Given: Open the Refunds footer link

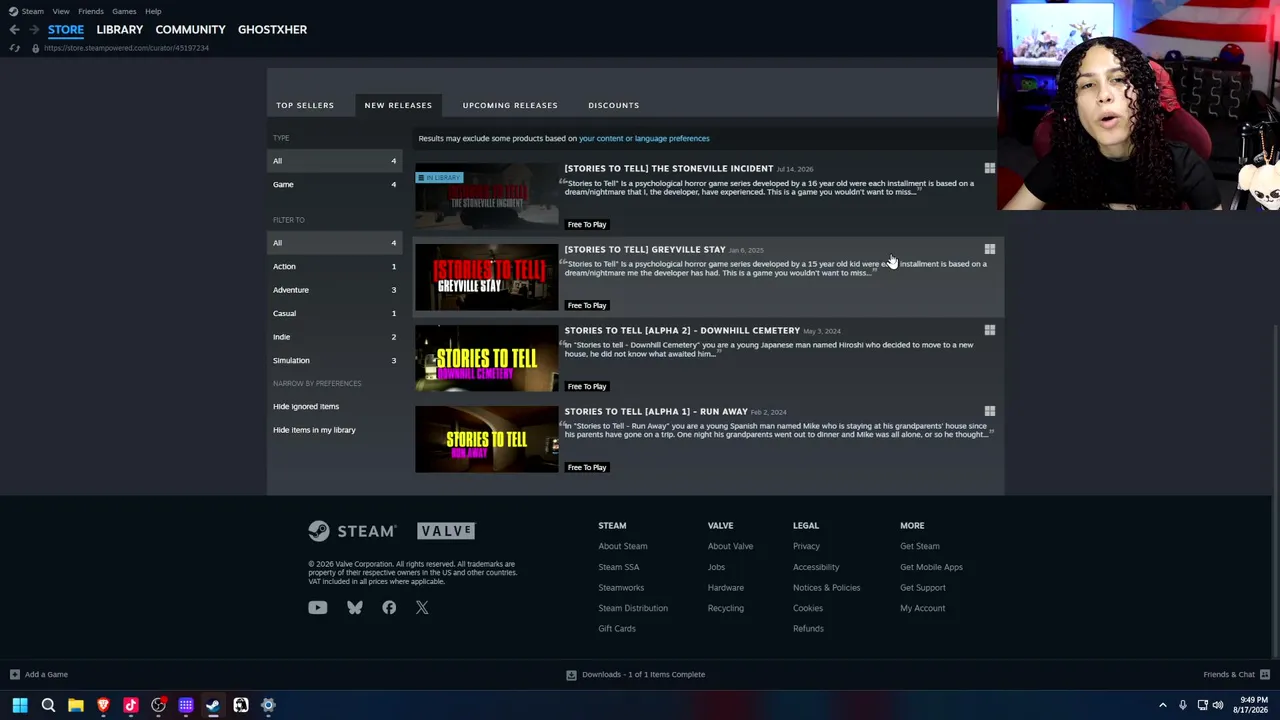Looking at the screenshot, I should (x=808, y=629).
